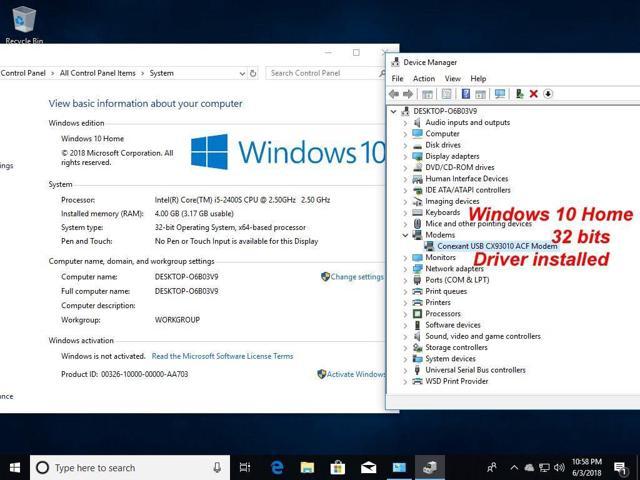
Task: Click Read the Microsoft Software License Terms
Action: coord(222,356)
